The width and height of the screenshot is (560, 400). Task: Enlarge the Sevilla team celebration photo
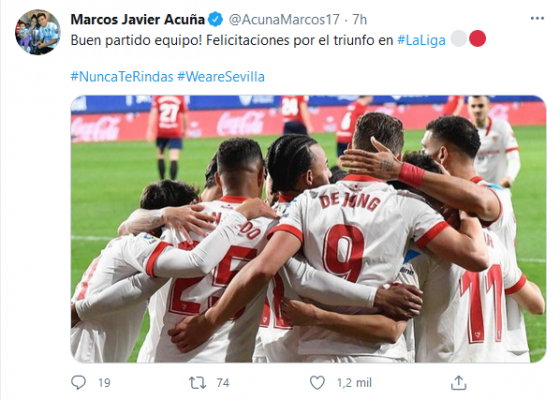point(308,229)
